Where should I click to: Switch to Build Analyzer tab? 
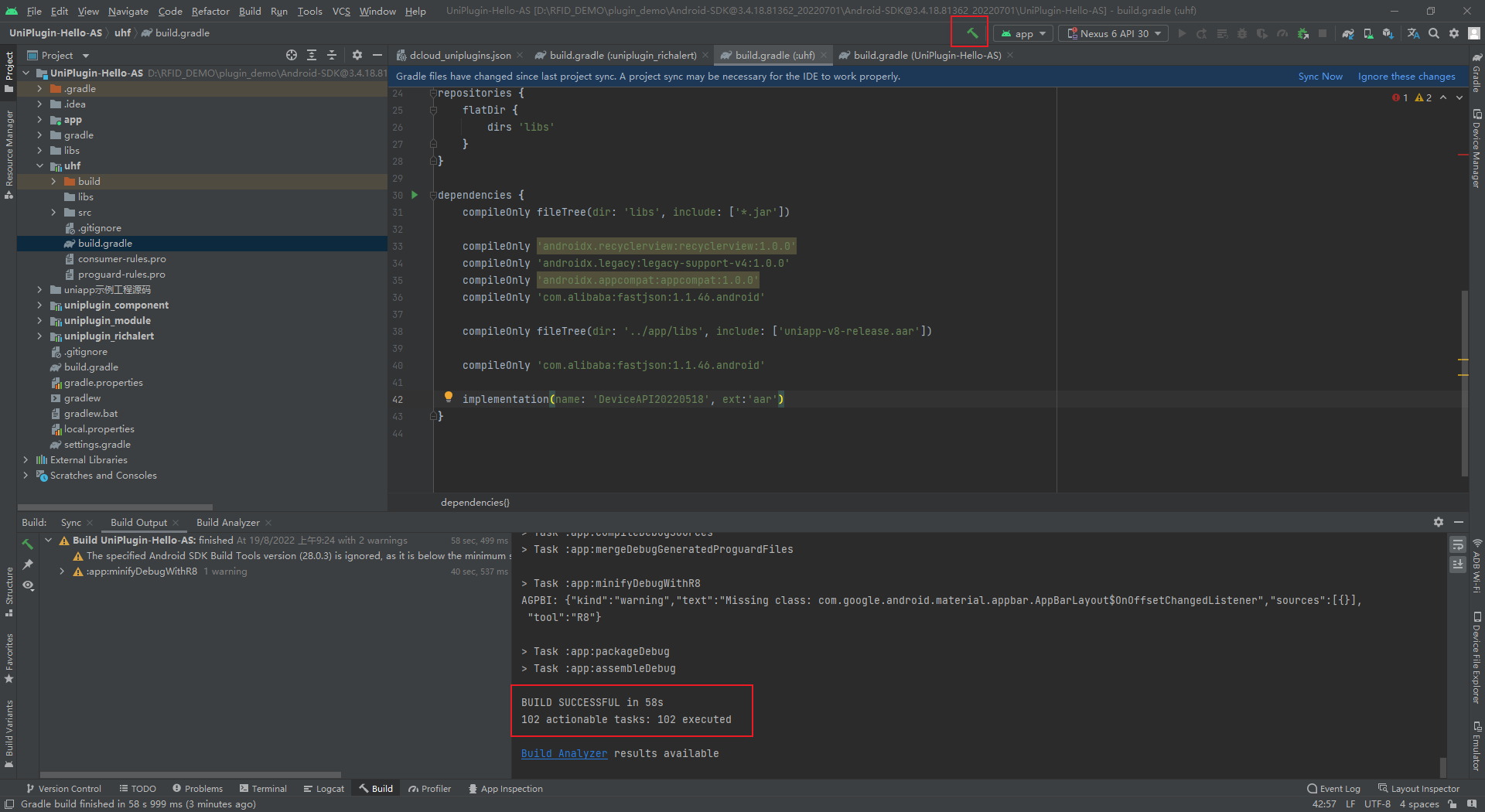click(x=227, y=522)
